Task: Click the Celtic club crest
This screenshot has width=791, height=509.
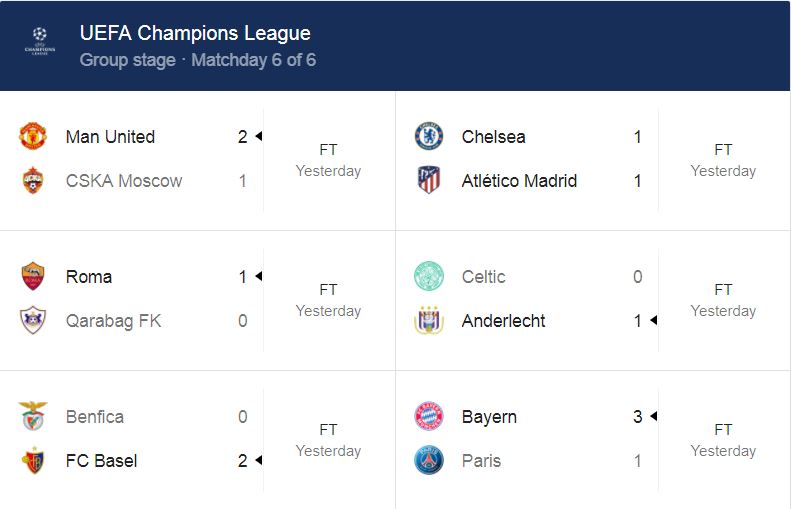Action: (x=429, y=277)
